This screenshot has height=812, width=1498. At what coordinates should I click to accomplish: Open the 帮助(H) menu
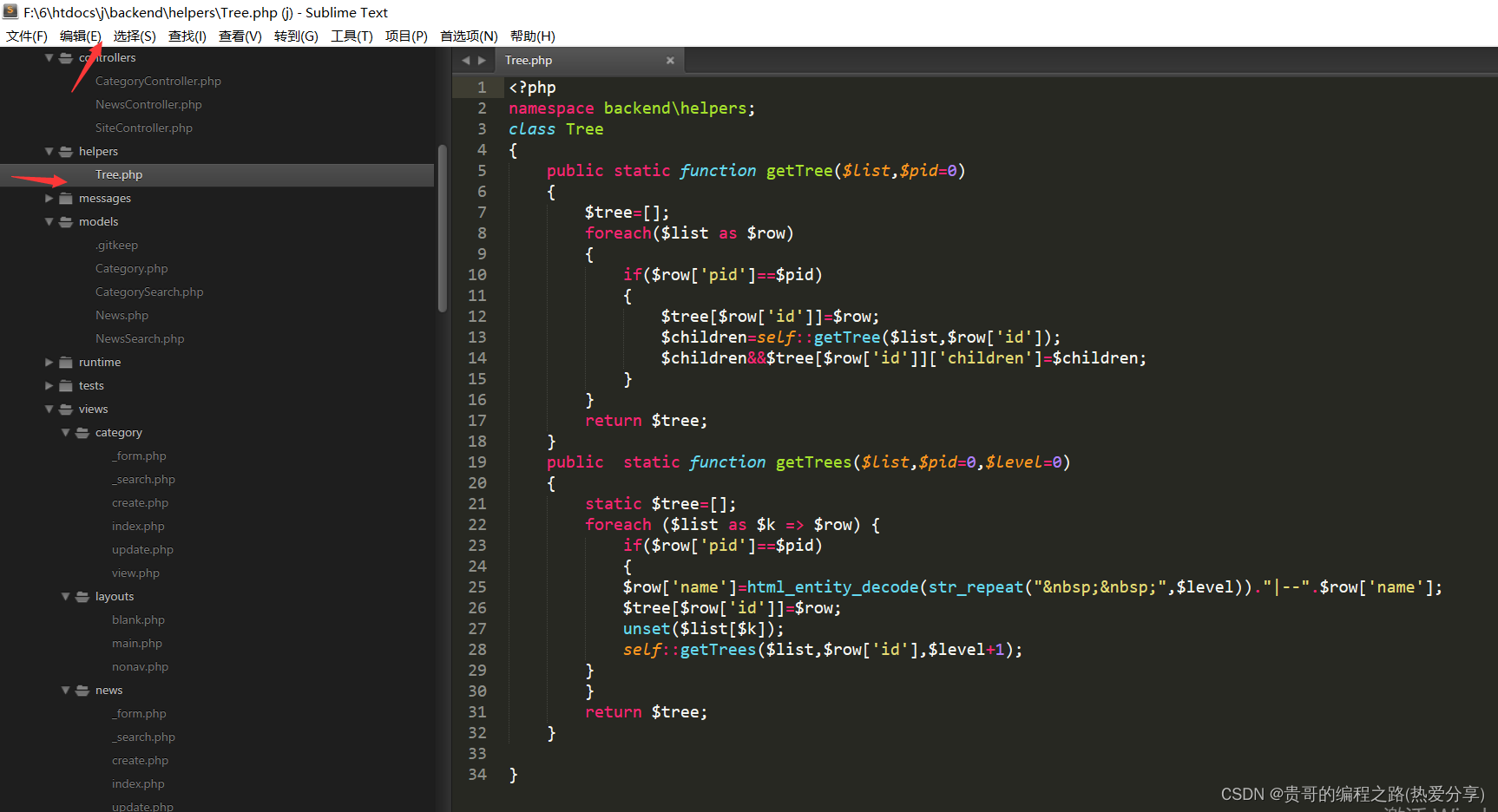[x=532, y=36]
